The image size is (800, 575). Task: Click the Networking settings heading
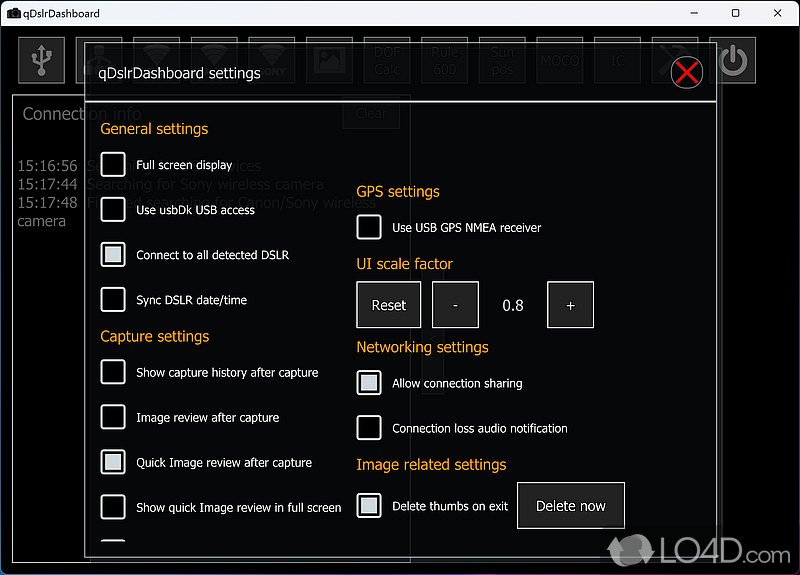coord(422,347)
